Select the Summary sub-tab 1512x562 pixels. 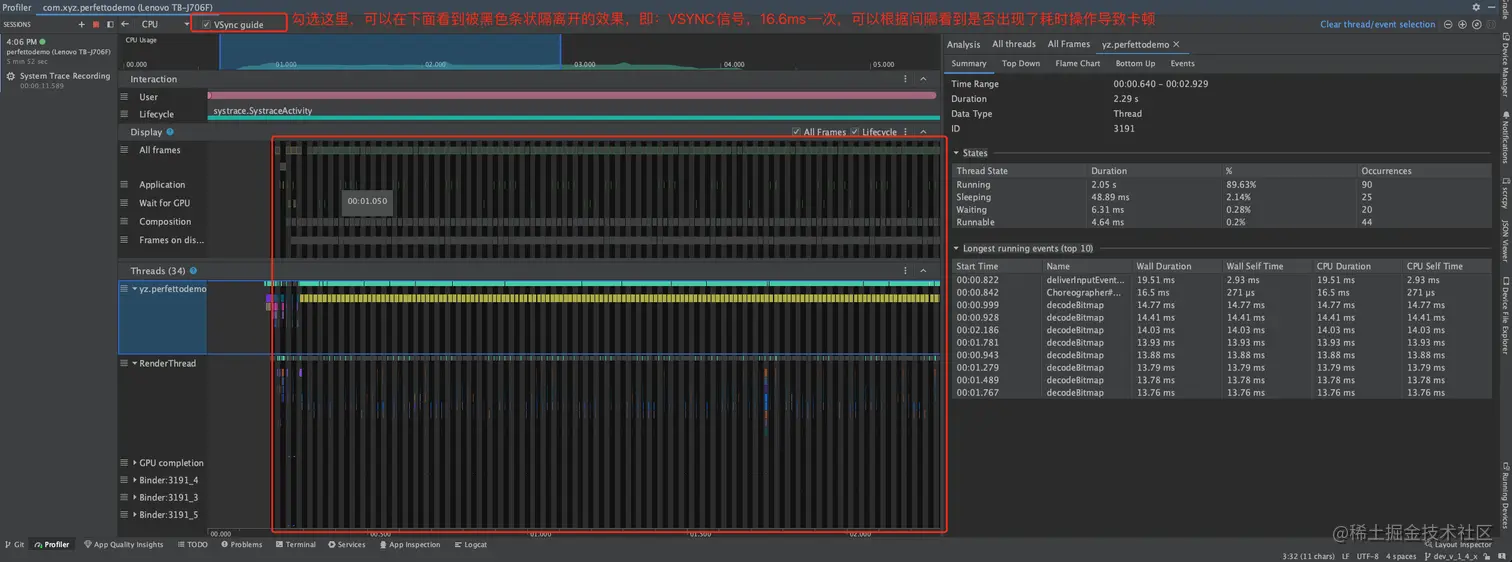pos(968,63)
